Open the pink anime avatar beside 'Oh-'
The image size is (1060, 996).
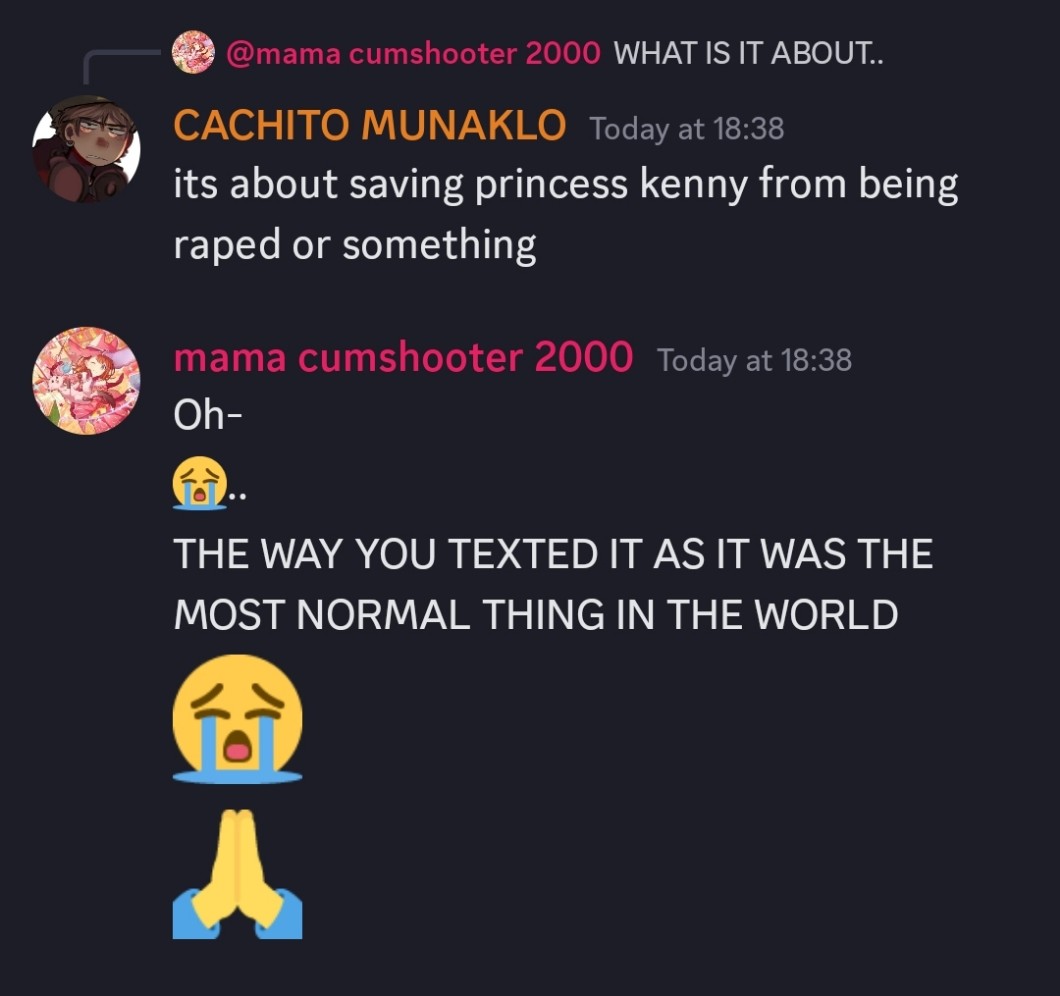pos(86,380)
